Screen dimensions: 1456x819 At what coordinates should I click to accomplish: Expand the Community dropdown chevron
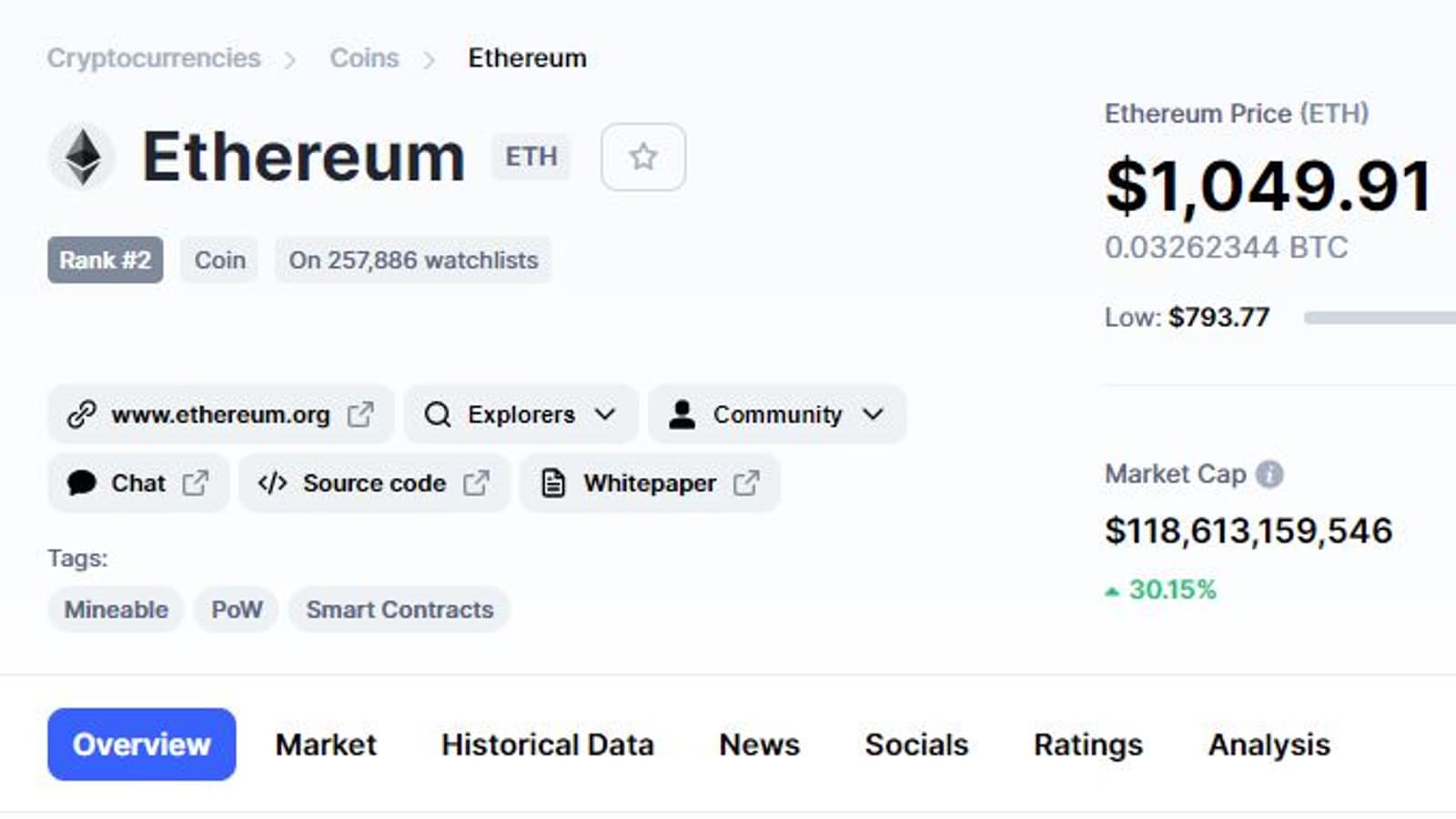click(x=873, y=415)
